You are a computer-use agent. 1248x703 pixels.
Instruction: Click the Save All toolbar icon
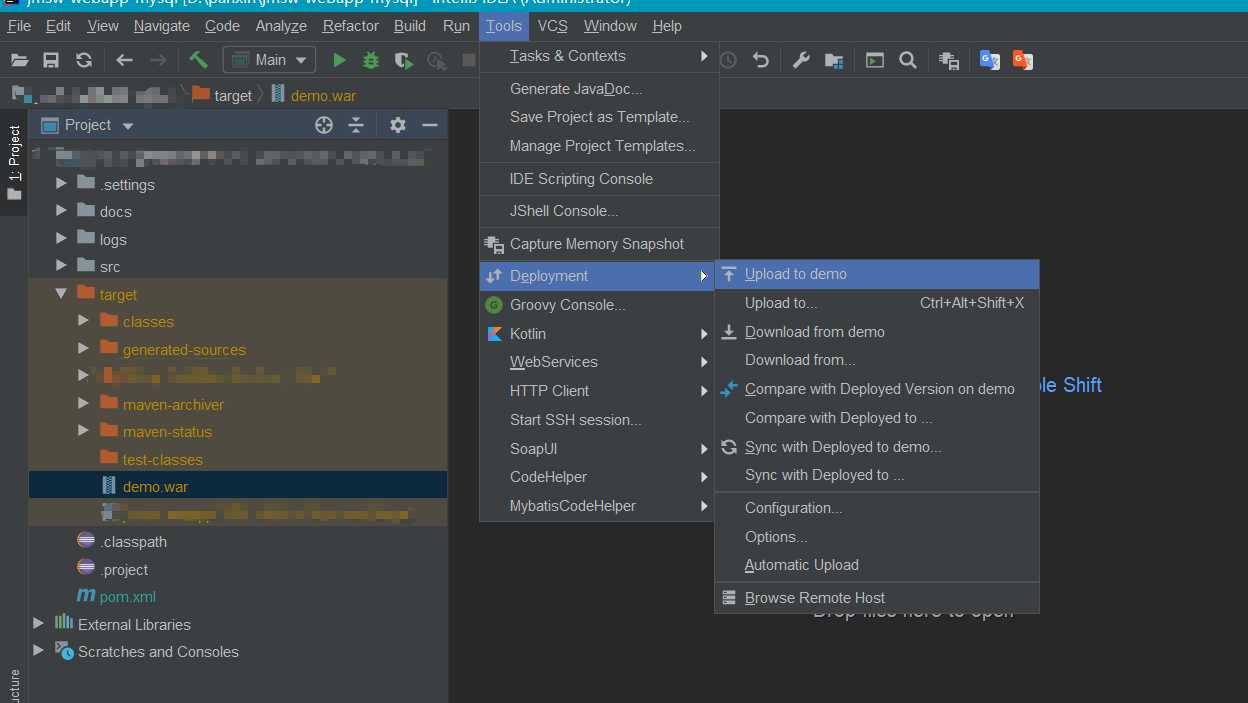[x=51, y=60]
